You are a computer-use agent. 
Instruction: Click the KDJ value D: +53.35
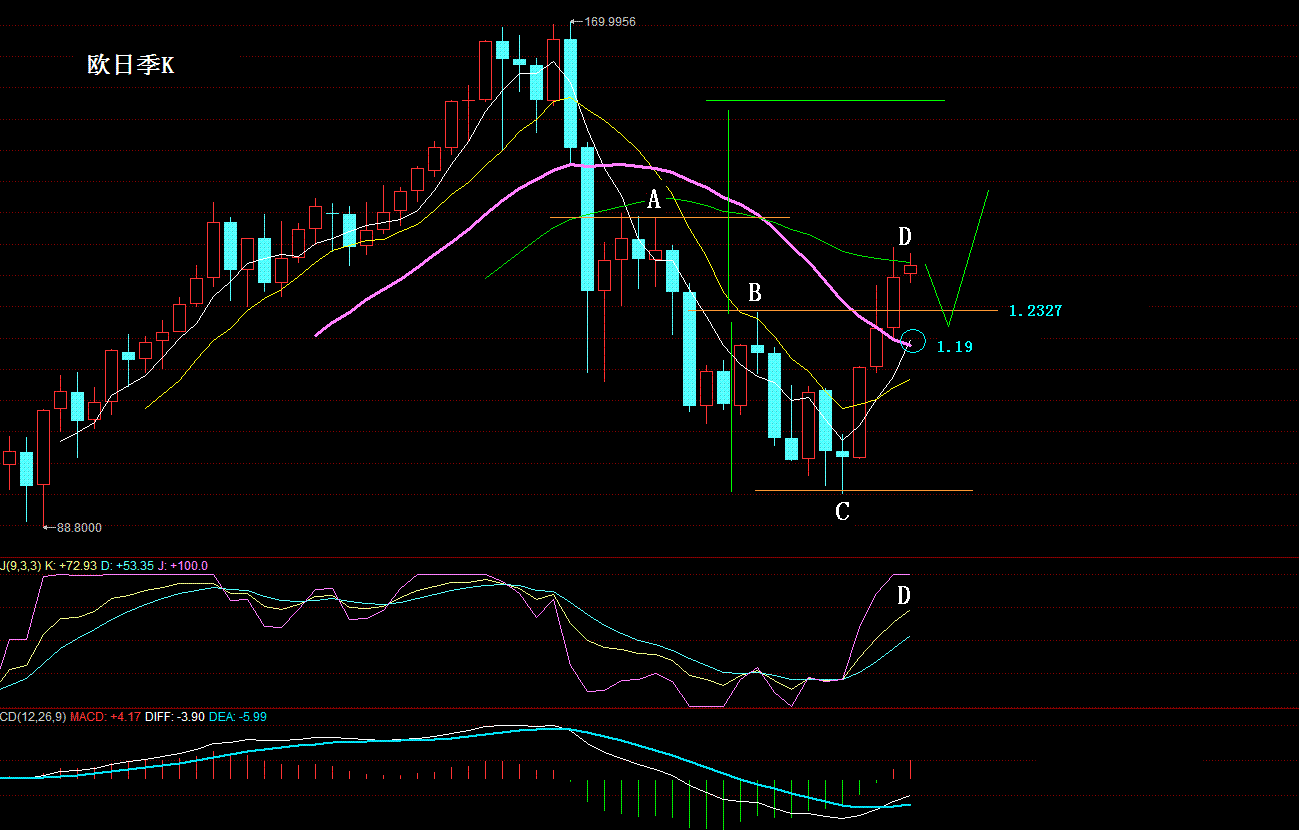coord(127,566)
